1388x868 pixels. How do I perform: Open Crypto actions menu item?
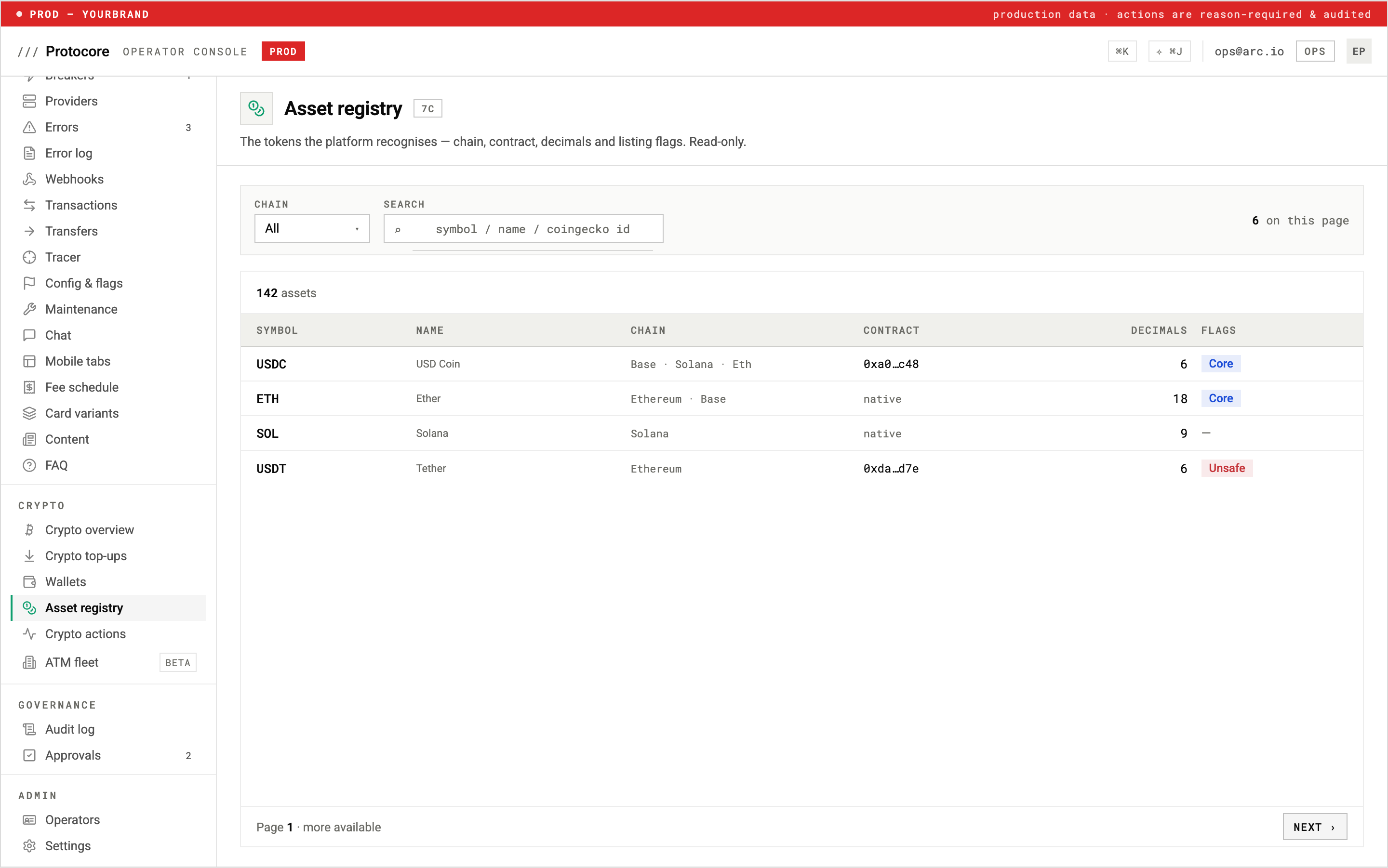108,634
